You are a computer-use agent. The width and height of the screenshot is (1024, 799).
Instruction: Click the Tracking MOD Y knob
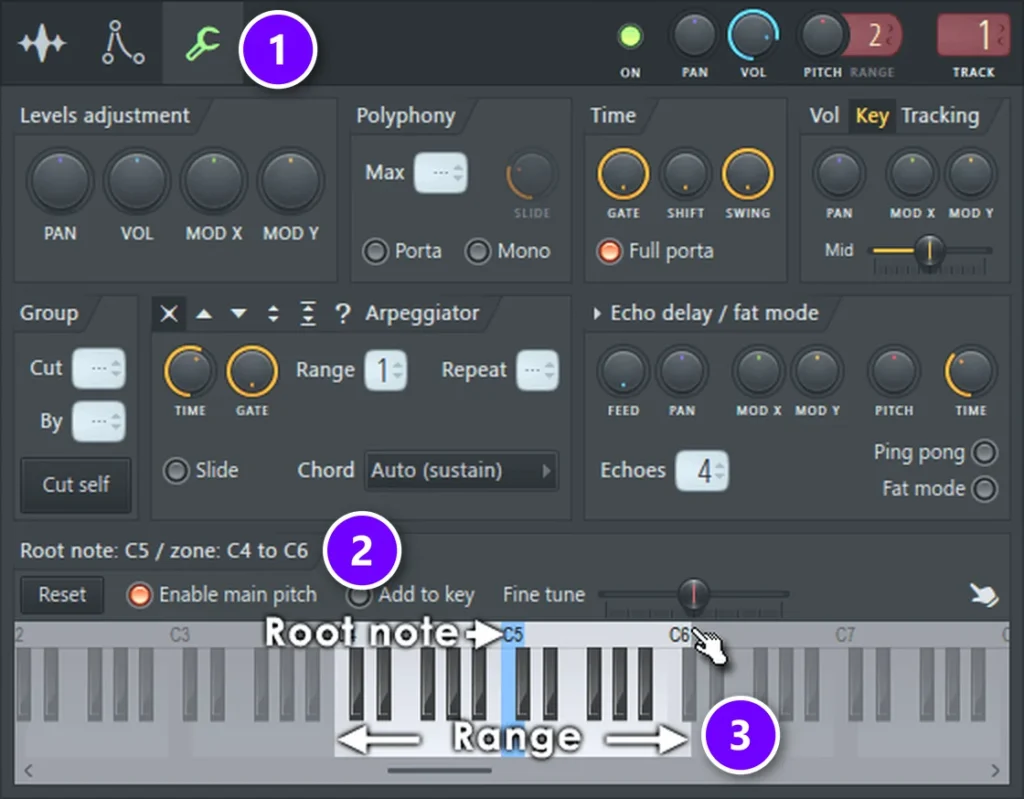click(971, 174)
